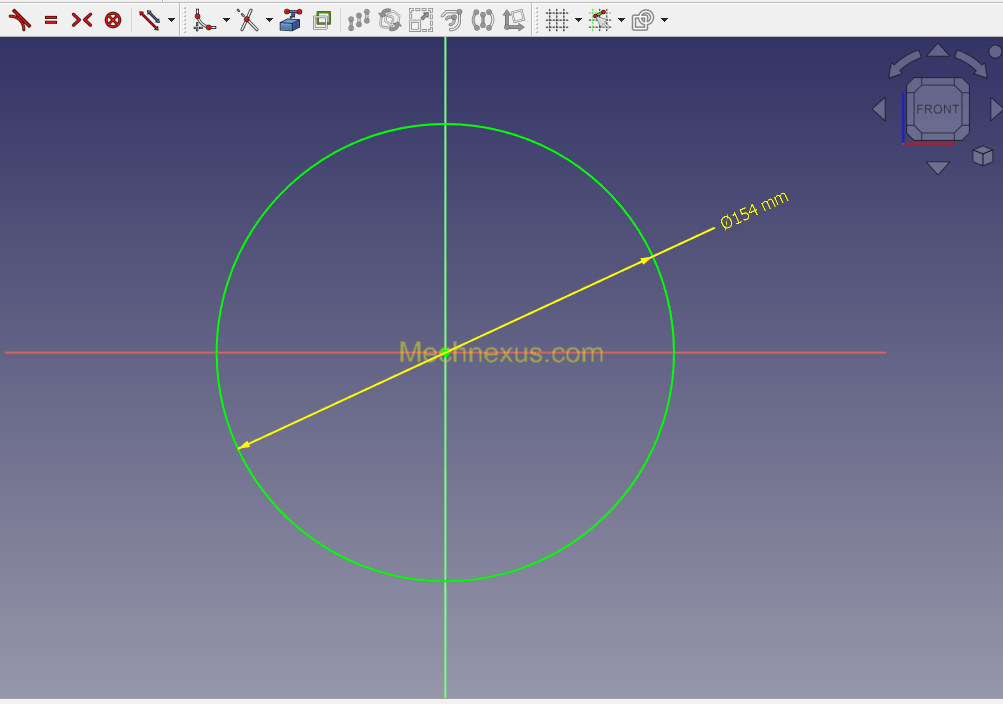Select the dimension constraint tool

click(x=149, y=19)
